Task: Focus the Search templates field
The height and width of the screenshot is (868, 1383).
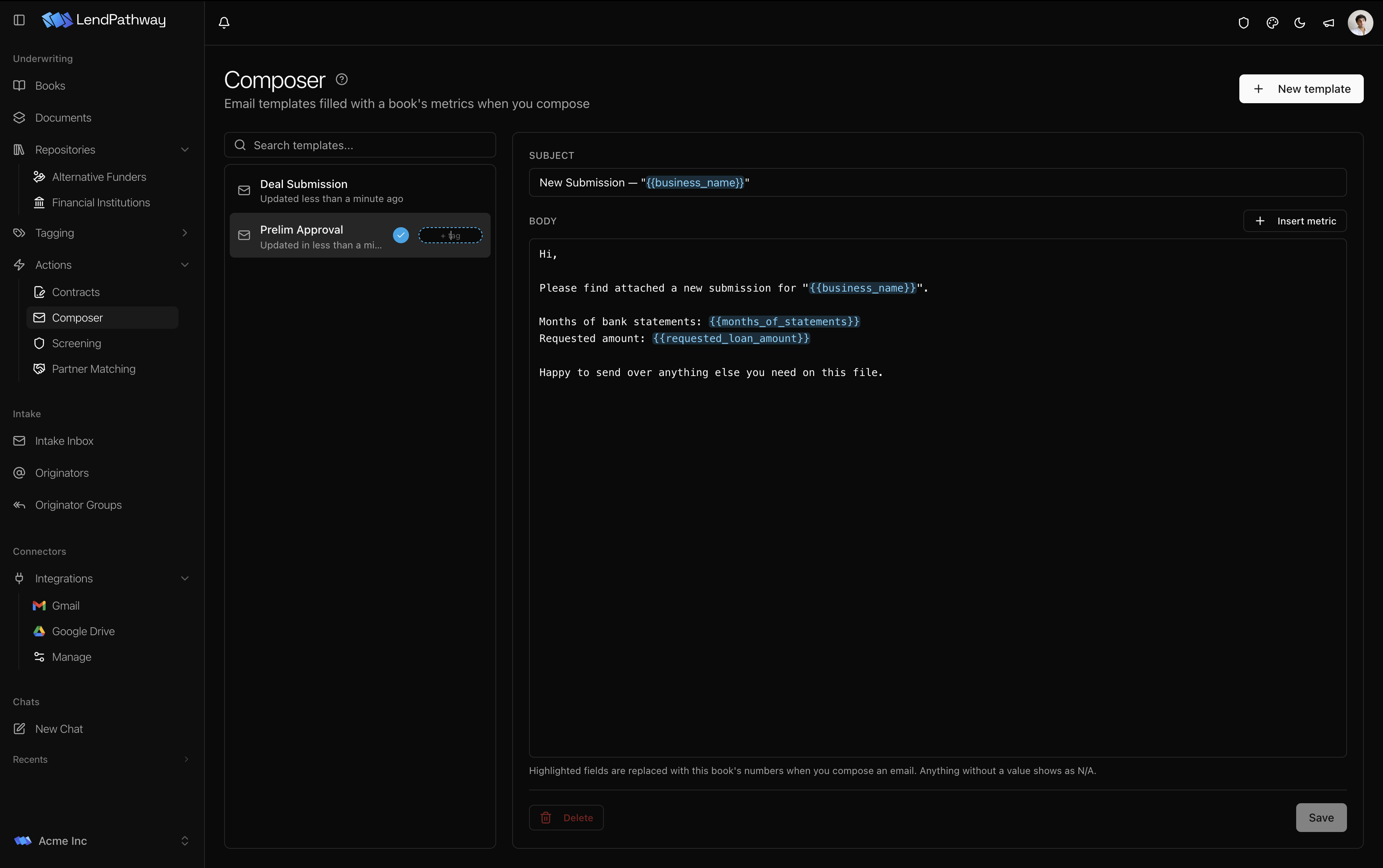Action: click(360, 145)
